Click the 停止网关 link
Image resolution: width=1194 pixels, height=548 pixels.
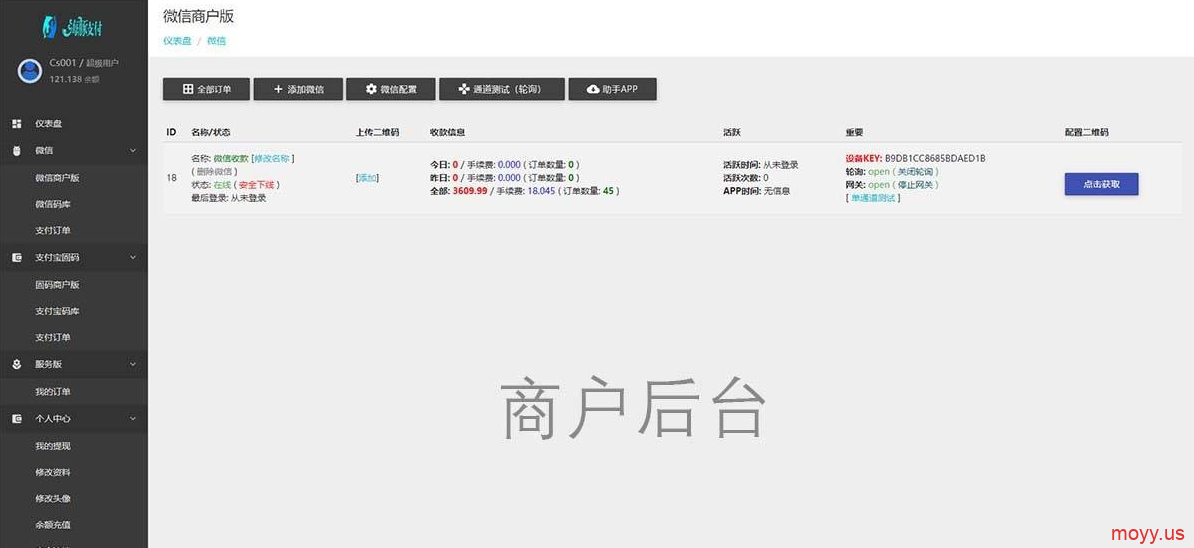(915, 185)
